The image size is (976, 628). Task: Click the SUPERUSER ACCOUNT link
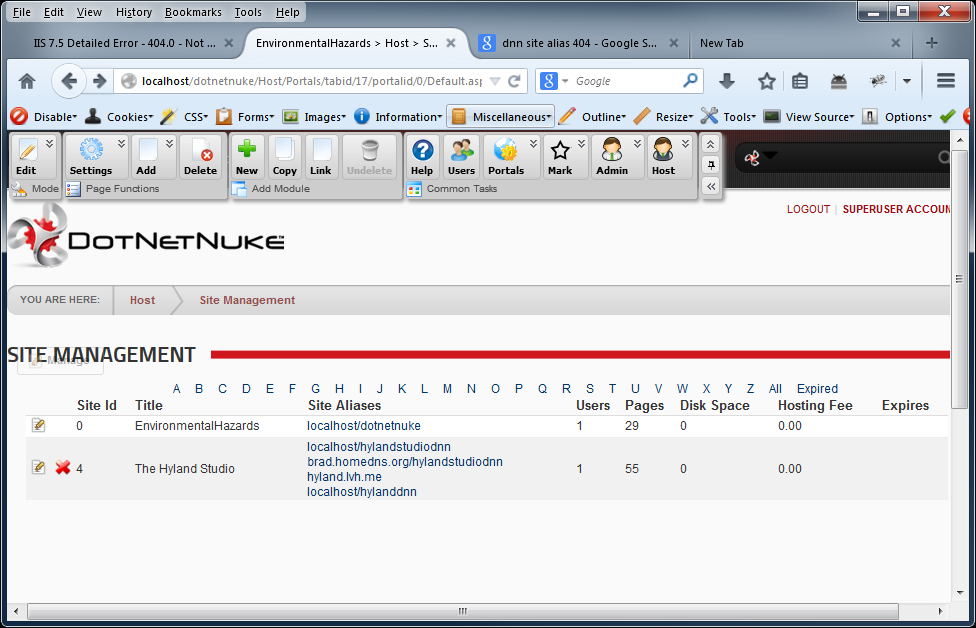[896, 209]
